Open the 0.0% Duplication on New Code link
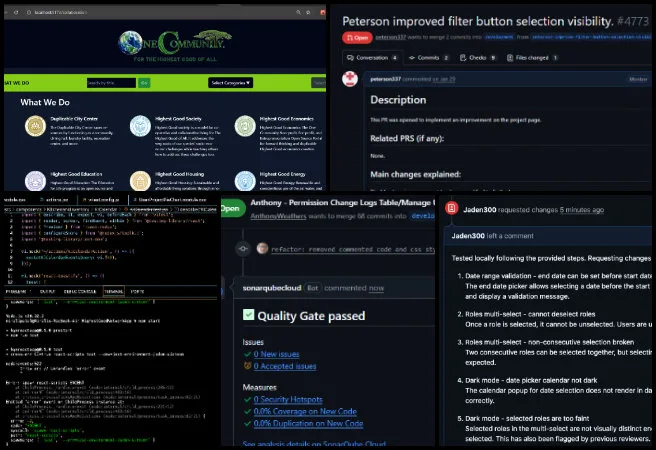Screen dimensions: 656x450 tap(308, 424)
